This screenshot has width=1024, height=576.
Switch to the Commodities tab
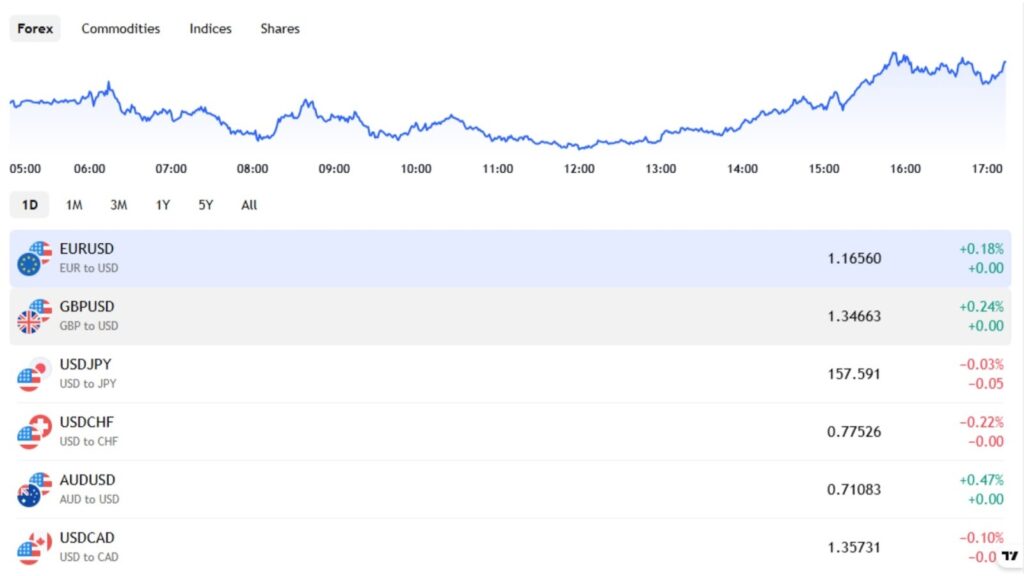(121, 29)
